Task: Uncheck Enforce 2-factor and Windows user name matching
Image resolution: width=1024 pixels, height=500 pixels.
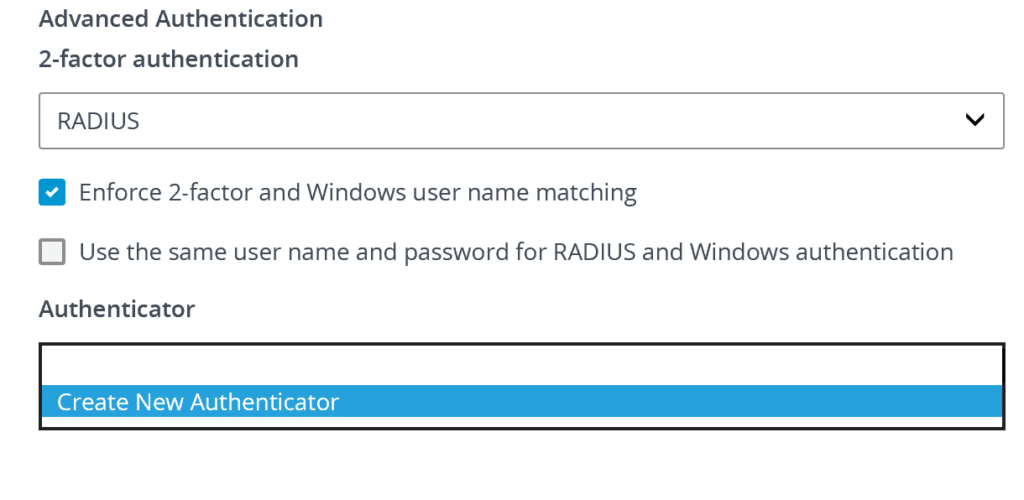Action: (x=52, y=192)
